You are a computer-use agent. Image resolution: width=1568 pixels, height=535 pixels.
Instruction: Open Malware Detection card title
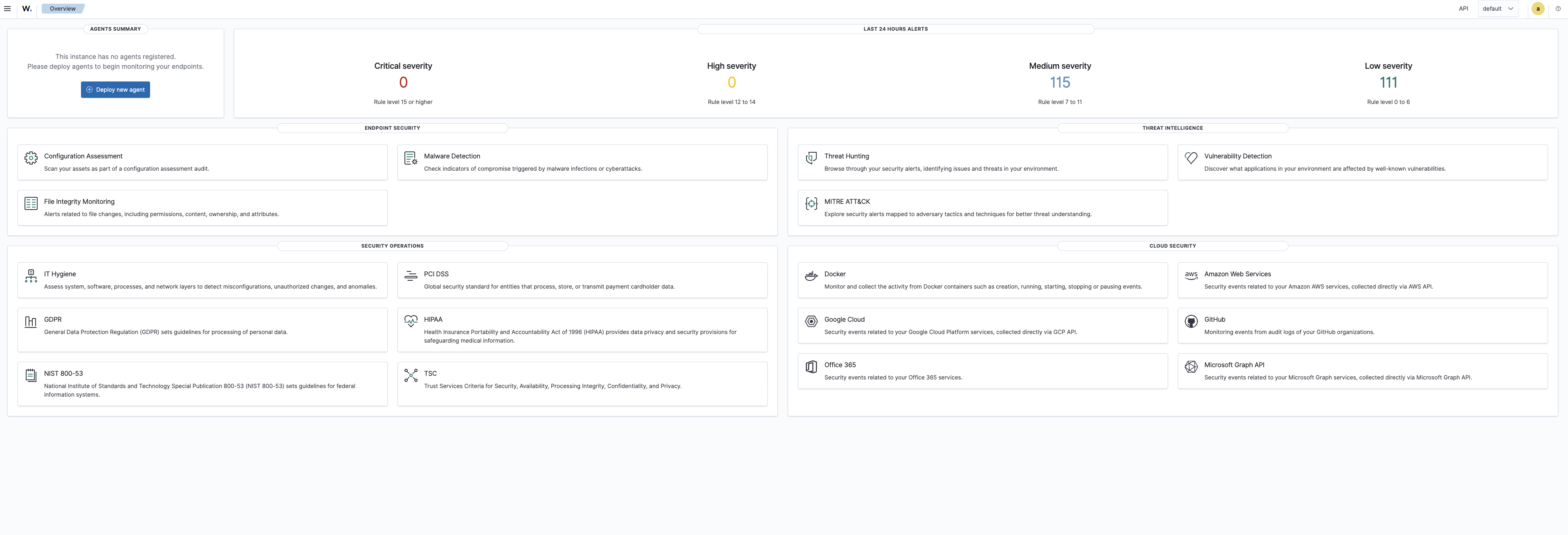point(452,156)
